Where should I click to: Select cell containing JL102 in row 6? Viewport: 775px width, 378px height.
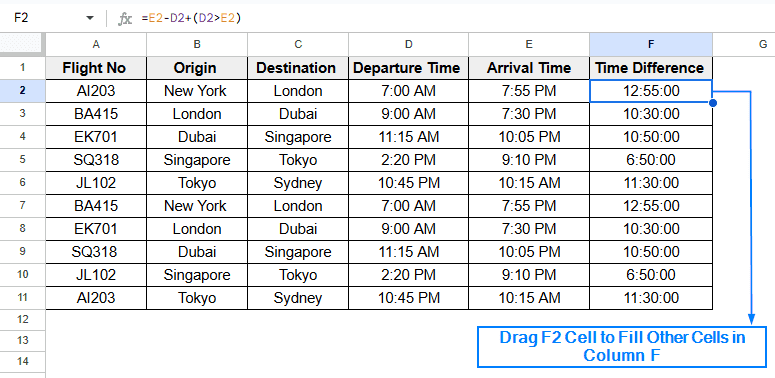click(96, 183)
